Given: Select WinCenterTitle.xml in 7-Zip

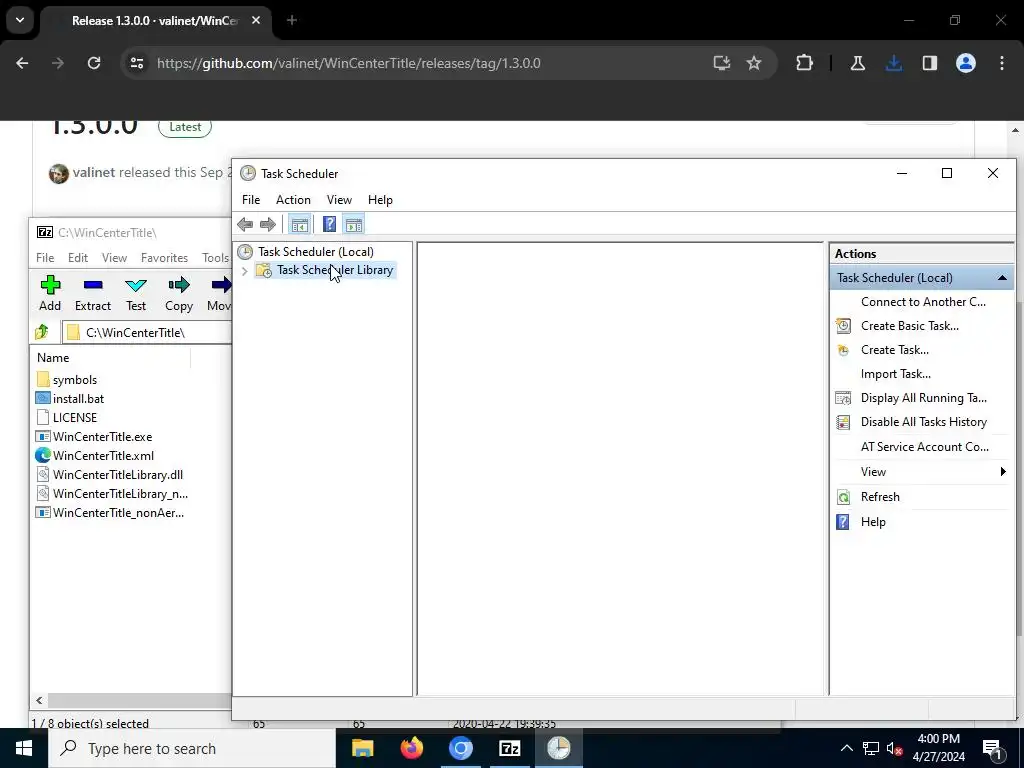Looking at the screenshot, I should 103,456.
